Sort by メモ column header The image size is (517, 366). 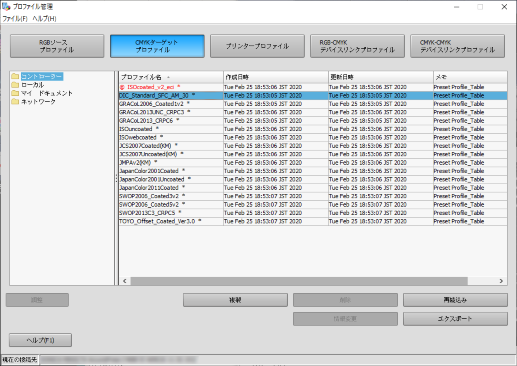point(470,77)
